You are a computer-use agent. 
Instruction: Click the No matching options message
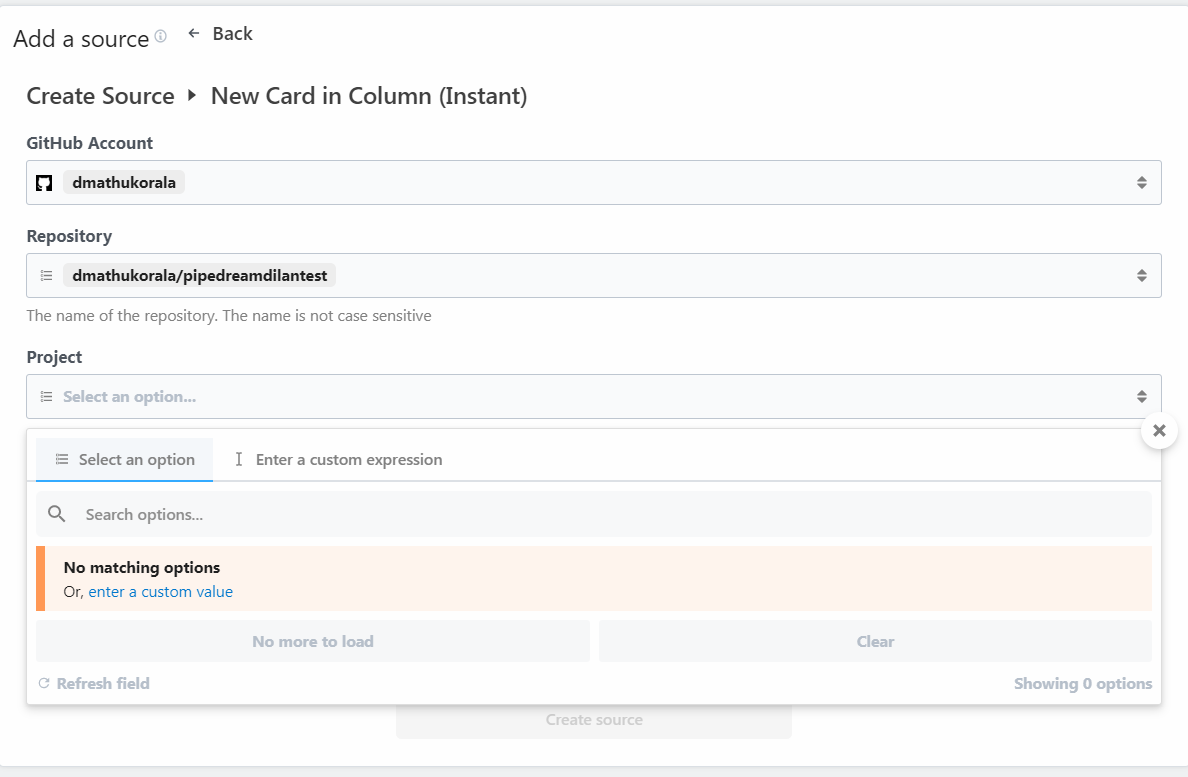pos(142,568)
